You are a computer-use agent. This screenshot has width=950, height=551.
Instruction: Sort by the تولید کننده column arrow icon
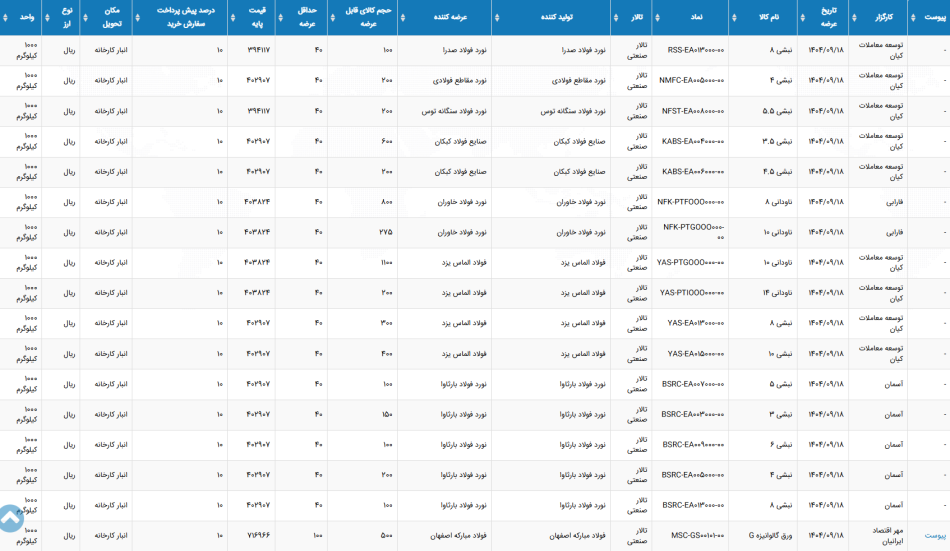tap(497, 18)
